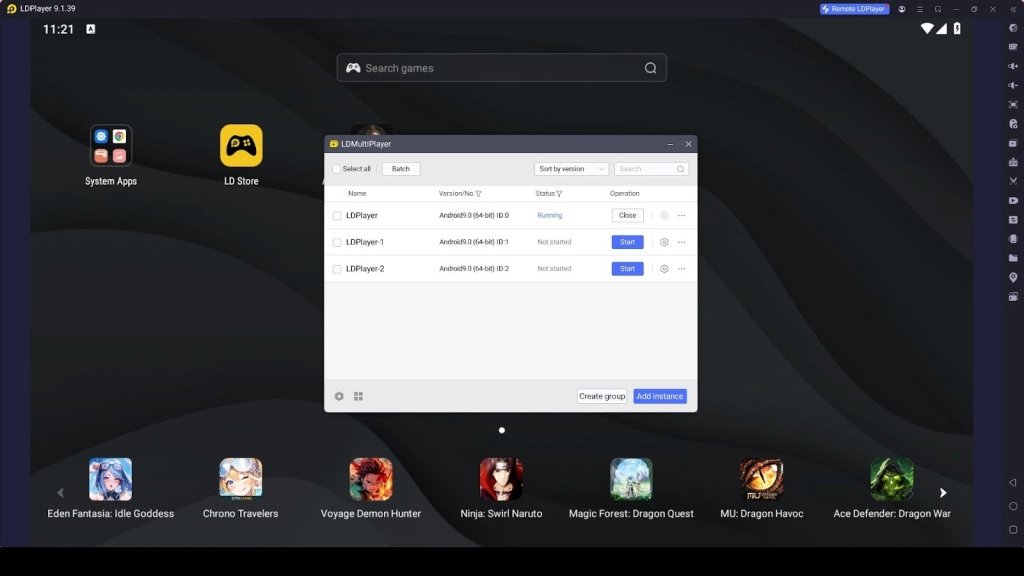This screenshot has height=576, width=1024.
Task: Click the LDMultiPlayer Search input
Action: [x=650, y=168]
